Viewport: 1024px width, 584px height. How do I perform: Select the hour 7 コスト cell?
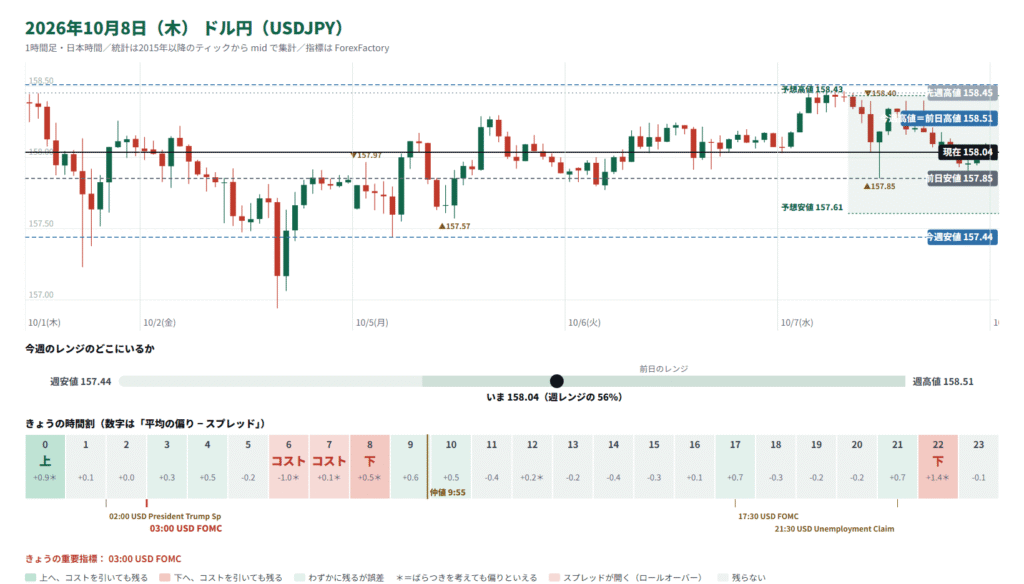point(329,466)
